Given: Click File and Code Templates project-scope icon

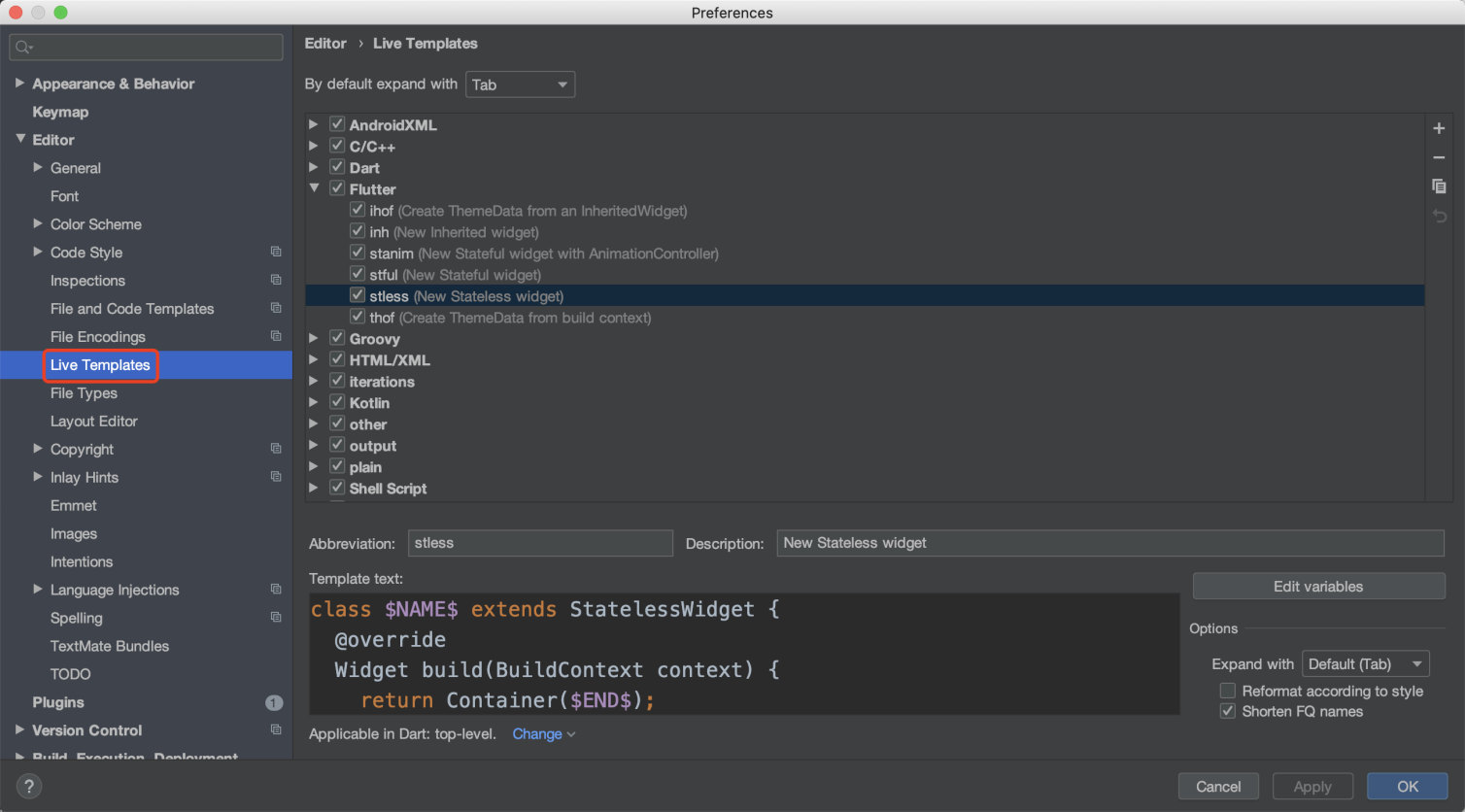Looking at the screenshot, I should pyautogui.click(x=276, y=308).
